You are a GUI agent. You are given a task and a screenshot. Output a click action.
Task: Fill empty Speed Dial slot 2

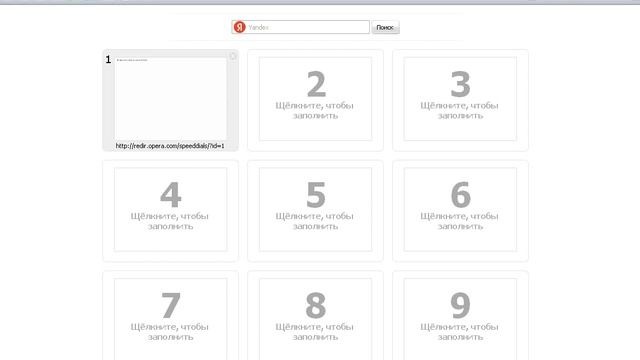[316, 99]
